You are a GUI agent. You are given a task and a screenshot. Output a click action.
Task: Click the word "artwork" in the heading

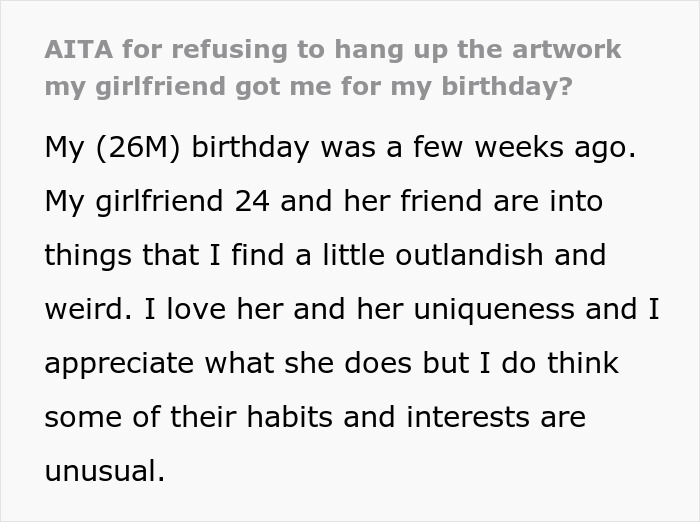(x=567, y=49)
